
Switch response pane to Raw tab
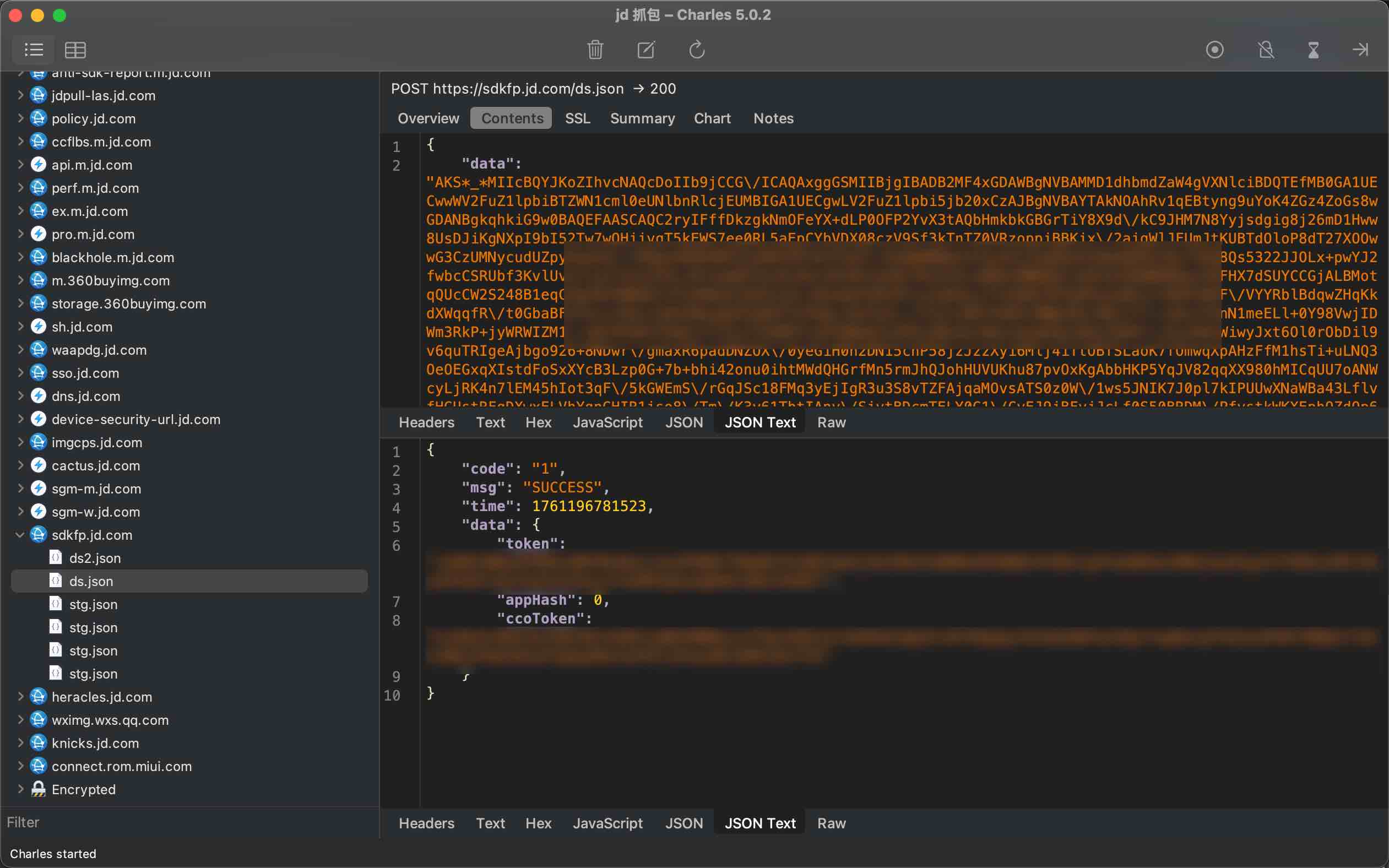point(831,823)
